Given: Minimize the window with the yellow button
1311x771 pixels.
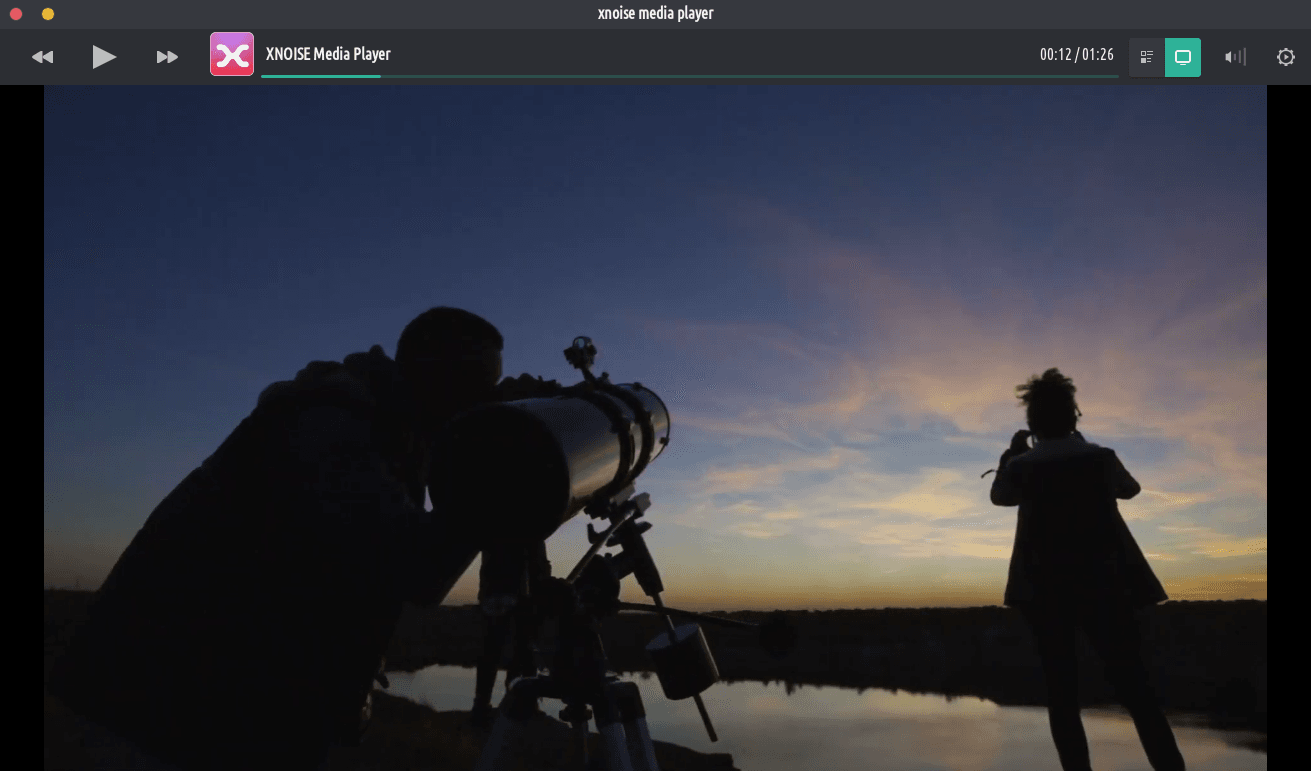Looking at the screenshot, I should 48,14.
